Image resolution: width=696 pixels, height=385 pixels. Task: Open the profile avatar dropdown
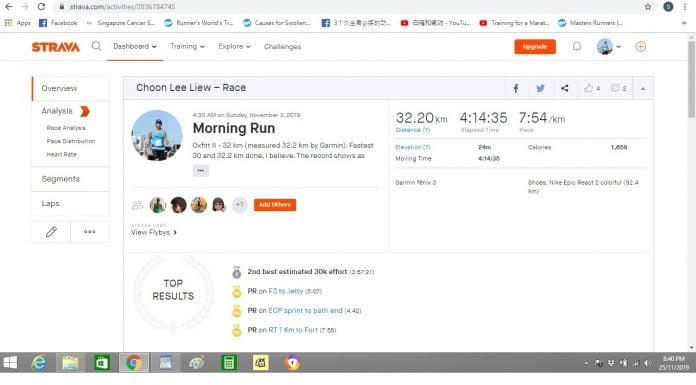pos(609,47)
